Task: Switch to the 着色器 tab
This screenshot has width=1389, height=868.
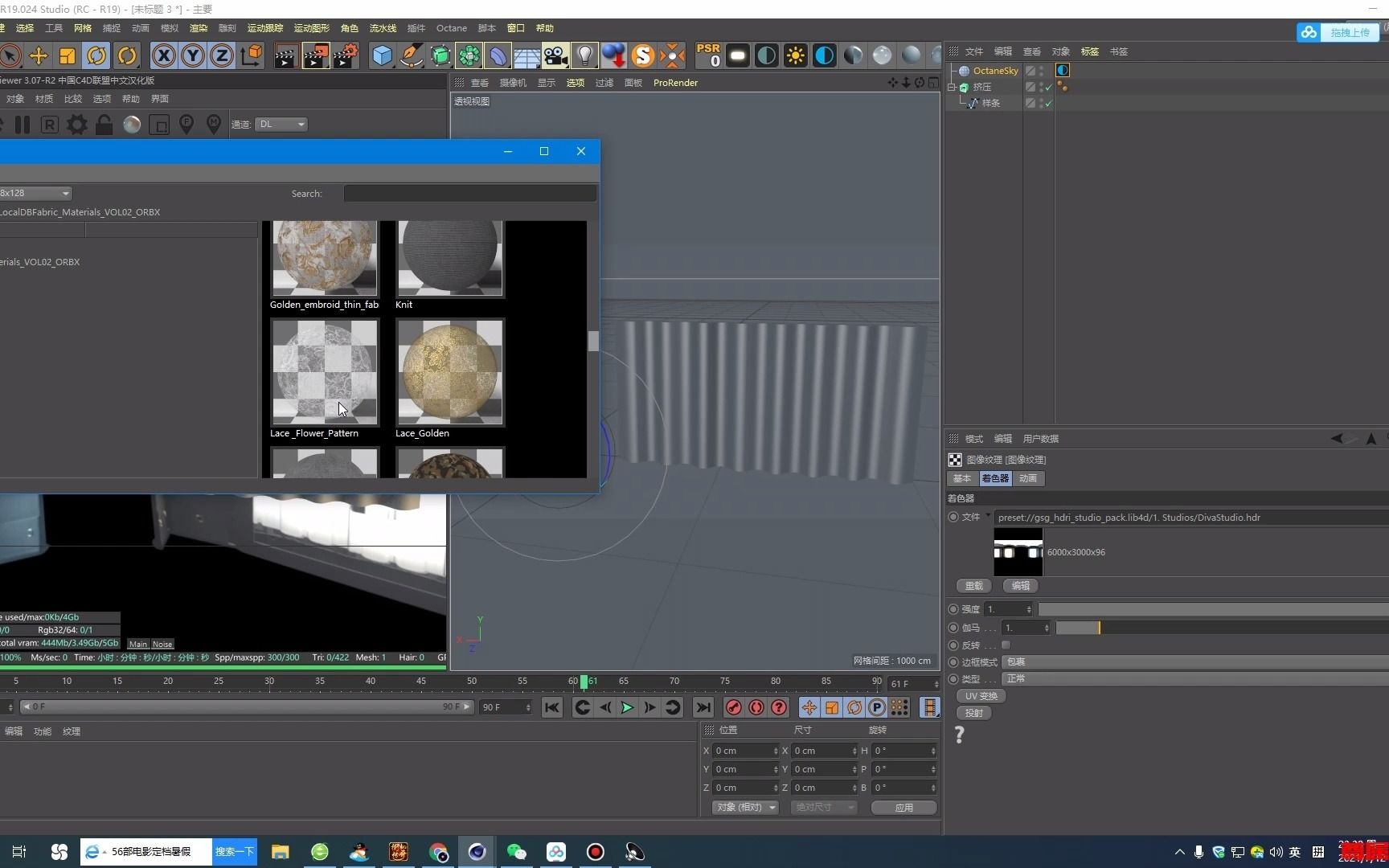Action: (995, 478)
